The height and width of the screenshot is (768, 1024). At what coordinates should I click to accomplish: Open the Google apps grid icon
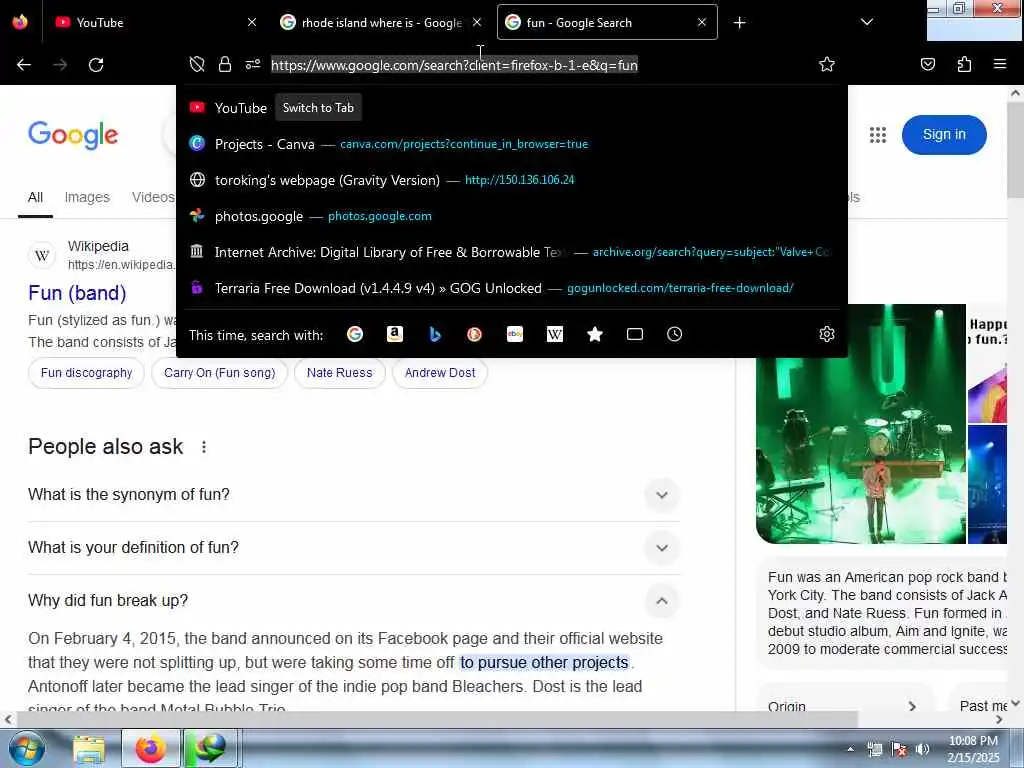[878, 135]
